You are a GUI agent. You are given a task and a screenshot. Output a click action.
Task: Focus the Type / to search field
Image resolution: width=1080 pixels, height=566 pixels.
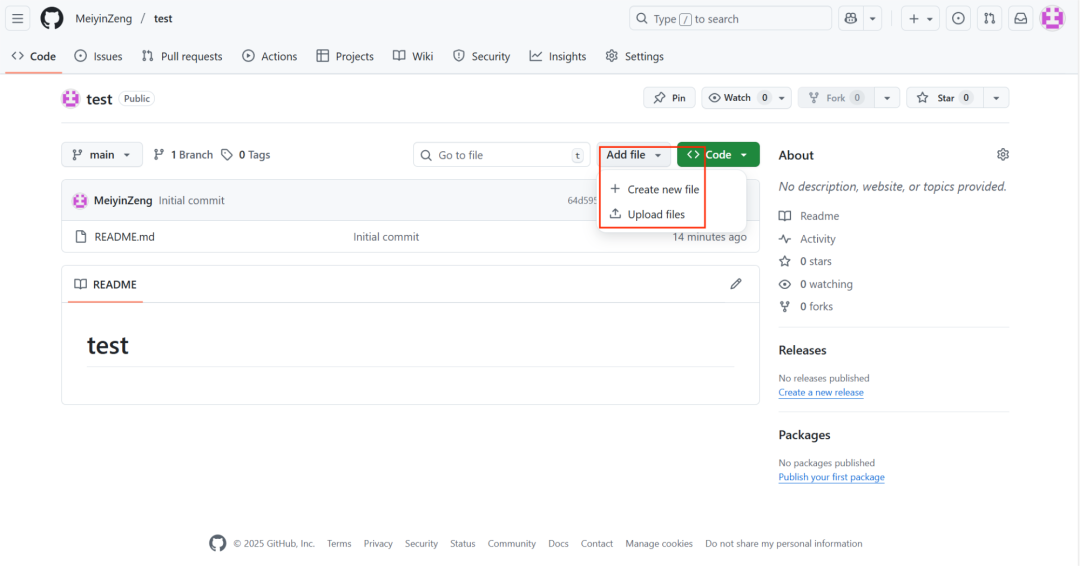click(x=730, y=19)
